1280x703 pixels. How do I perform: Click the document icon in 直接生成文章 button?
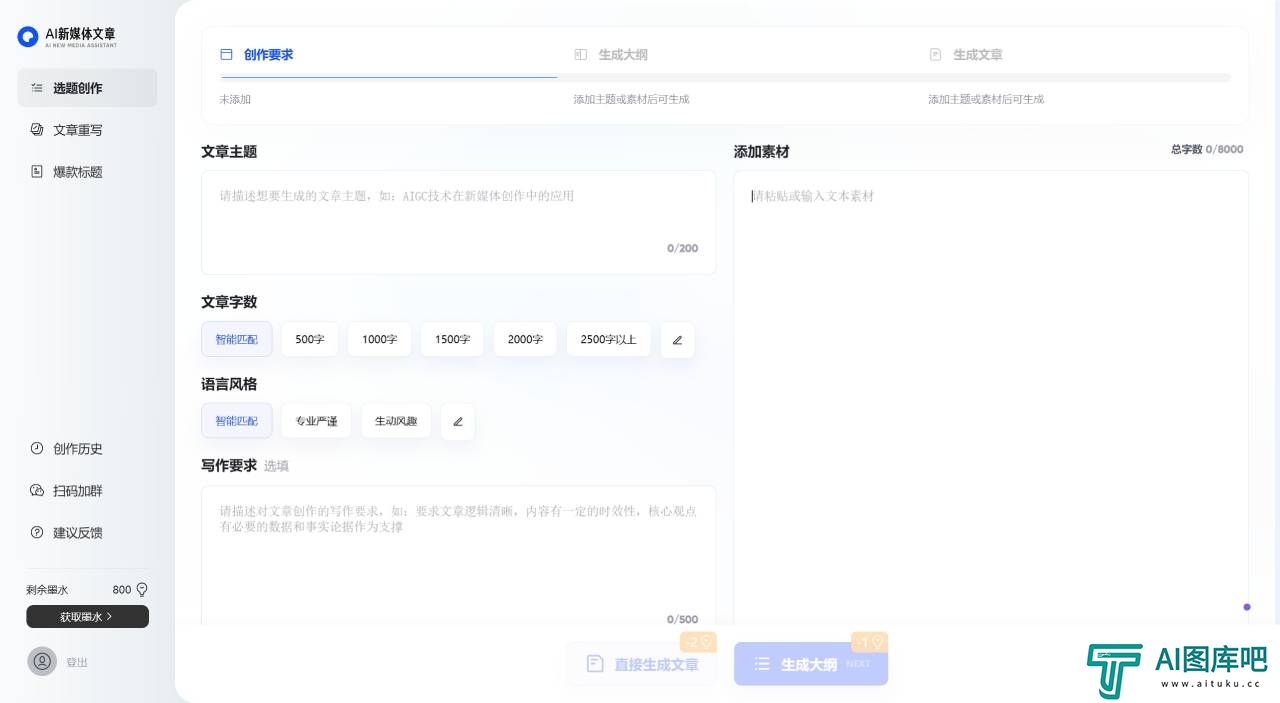click(595, 664)
